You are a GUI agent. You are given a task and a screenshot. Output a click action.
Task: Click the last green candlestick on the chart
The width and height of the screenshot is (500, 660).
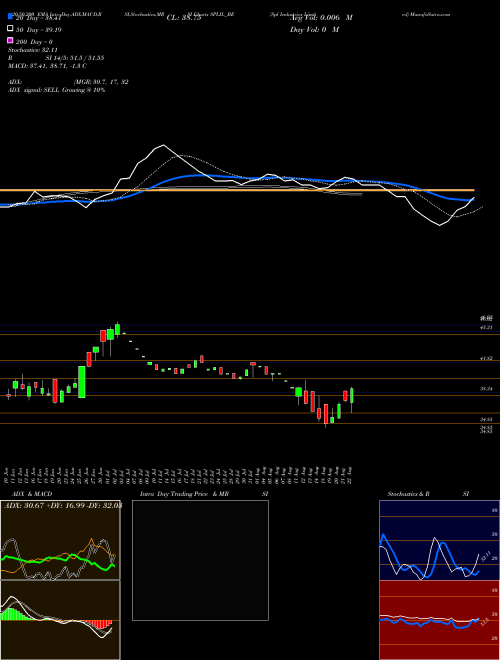click(351, 396)
